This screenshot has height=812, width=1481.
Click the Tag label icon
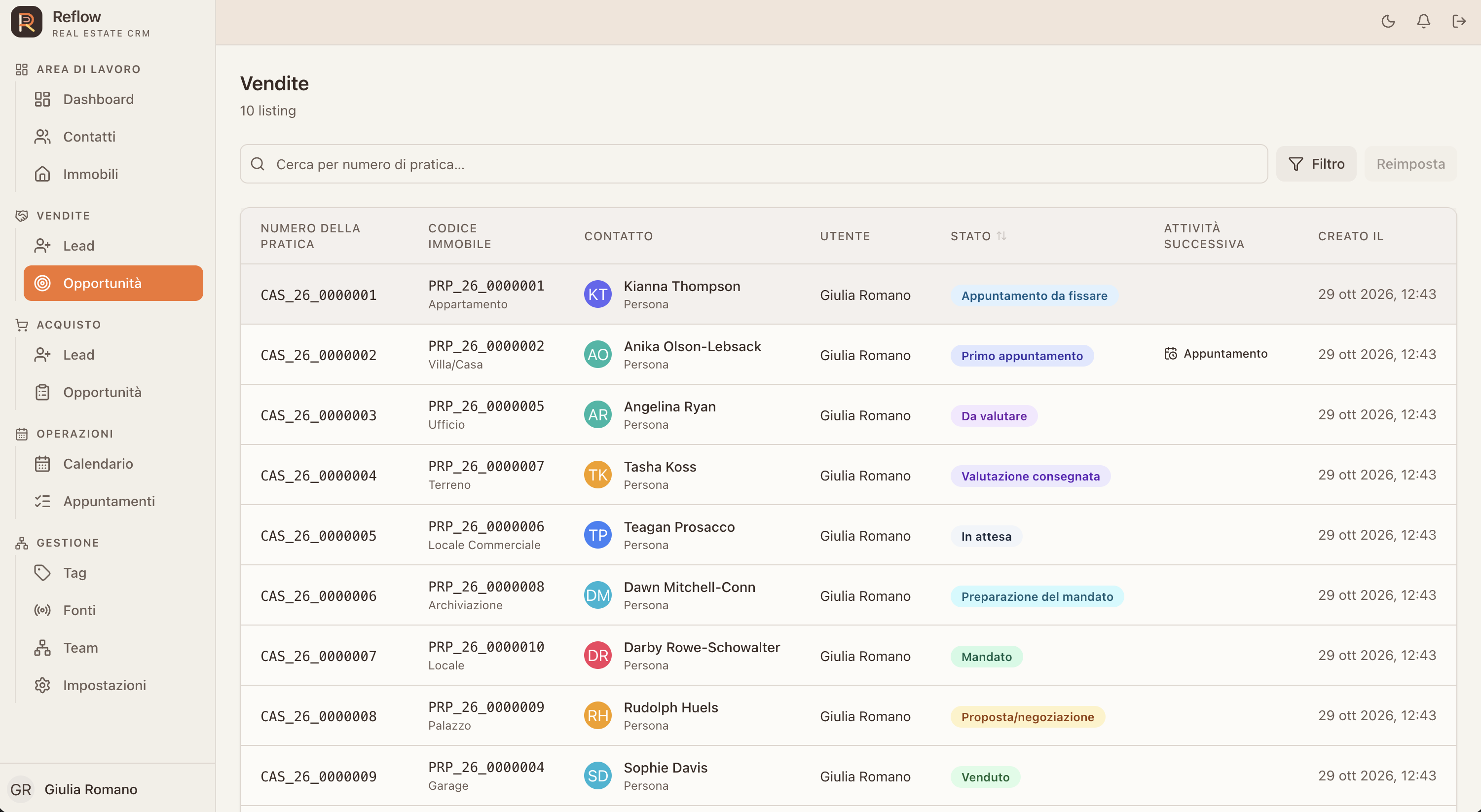coord(42,573)
